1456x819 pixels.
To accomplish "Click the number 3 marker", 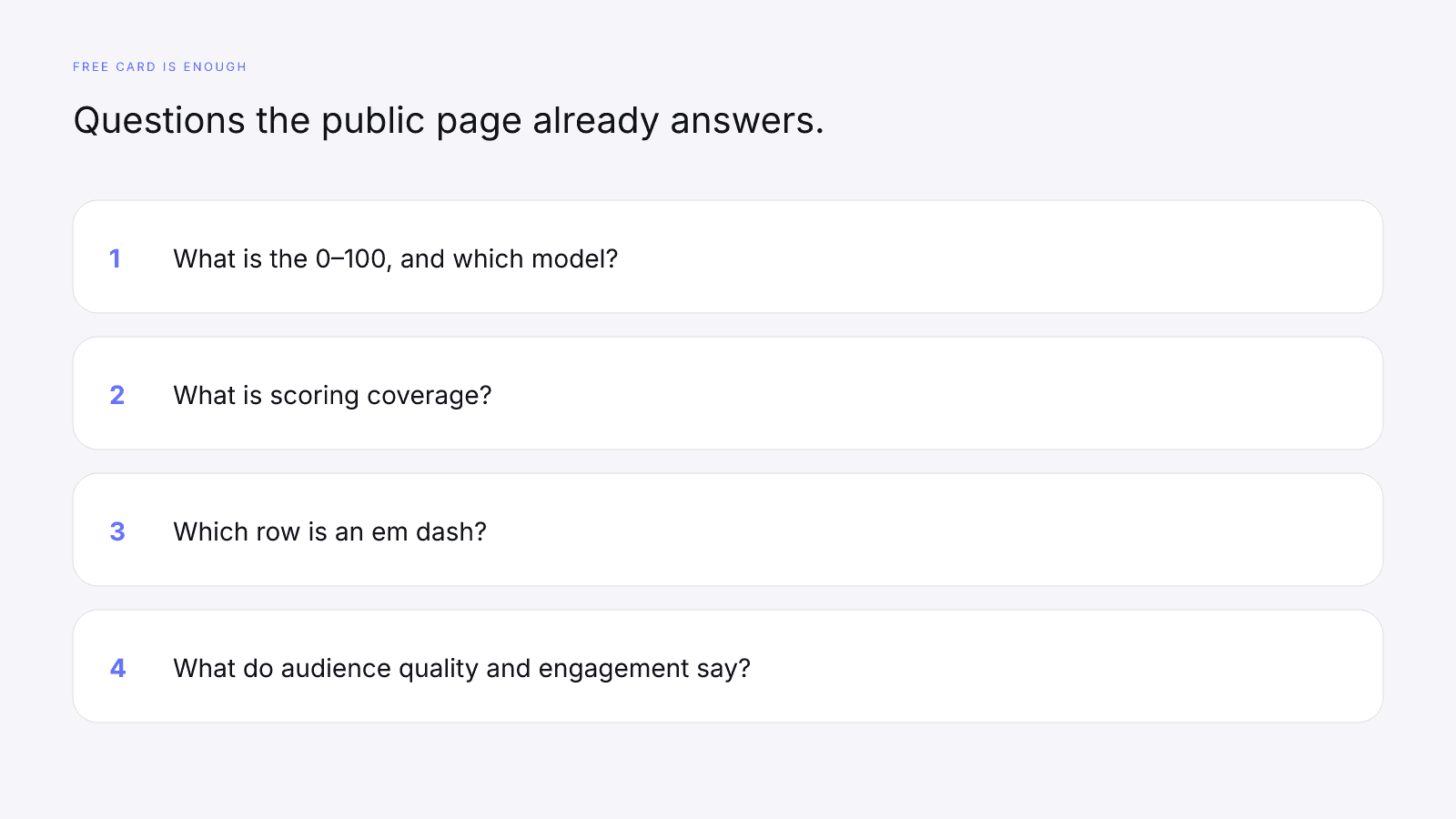I will (117, 531).
